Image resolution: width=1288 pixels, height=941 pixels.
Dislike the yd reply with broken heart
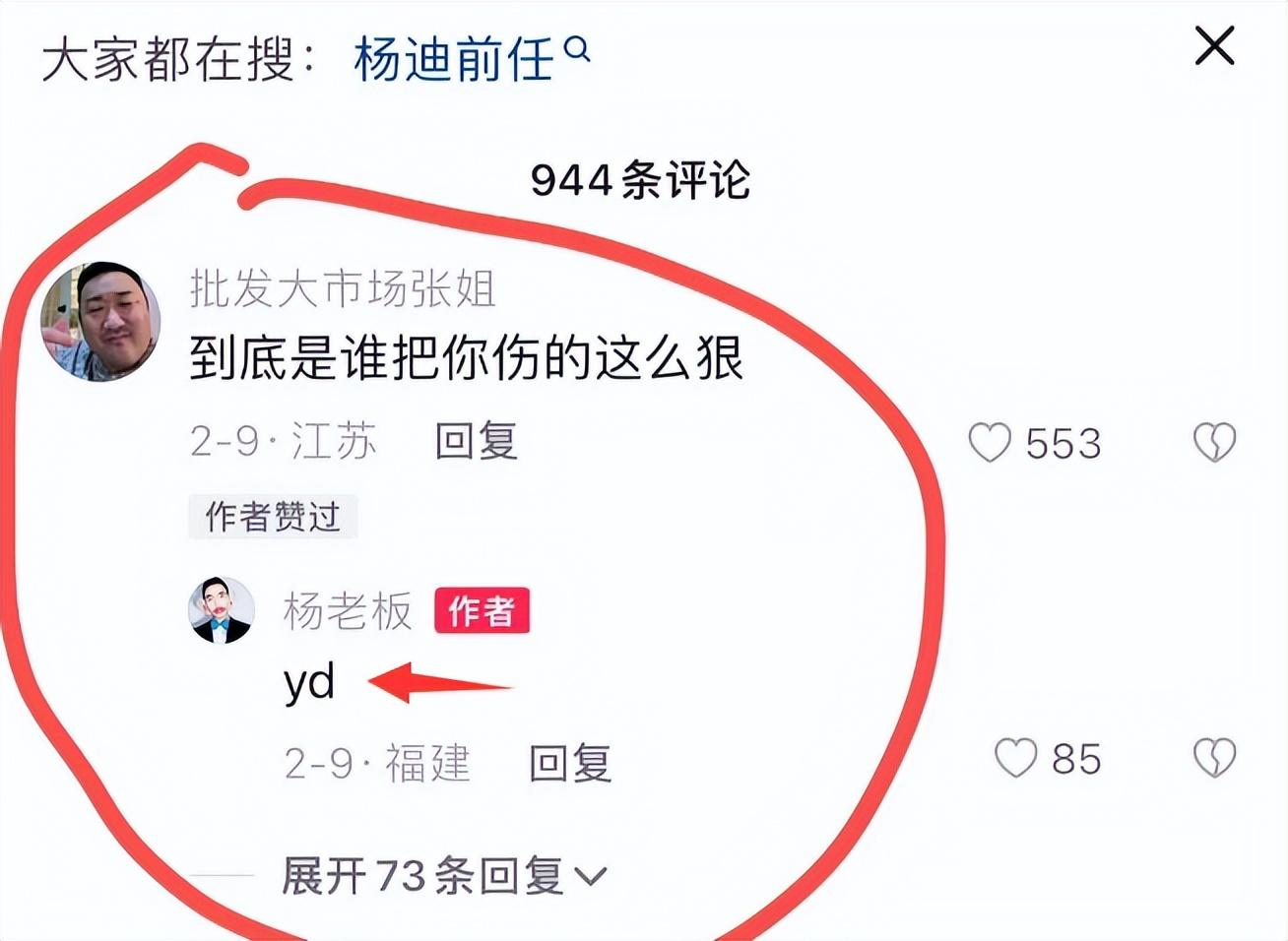tap(1214, 759)
